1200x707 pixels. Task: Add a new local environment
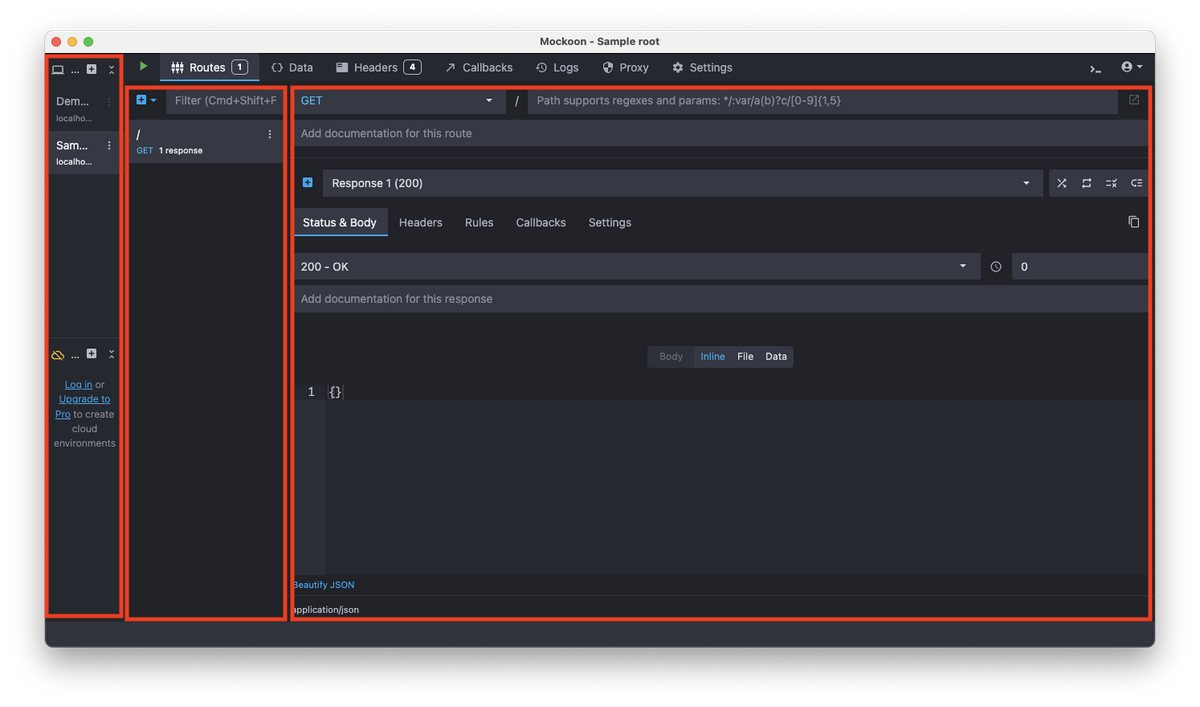click(91, 70)
